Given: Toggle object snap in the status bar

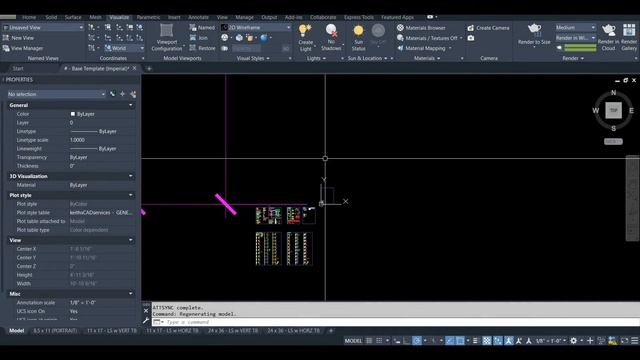Looking at the screenshot, I should [460, 340].
